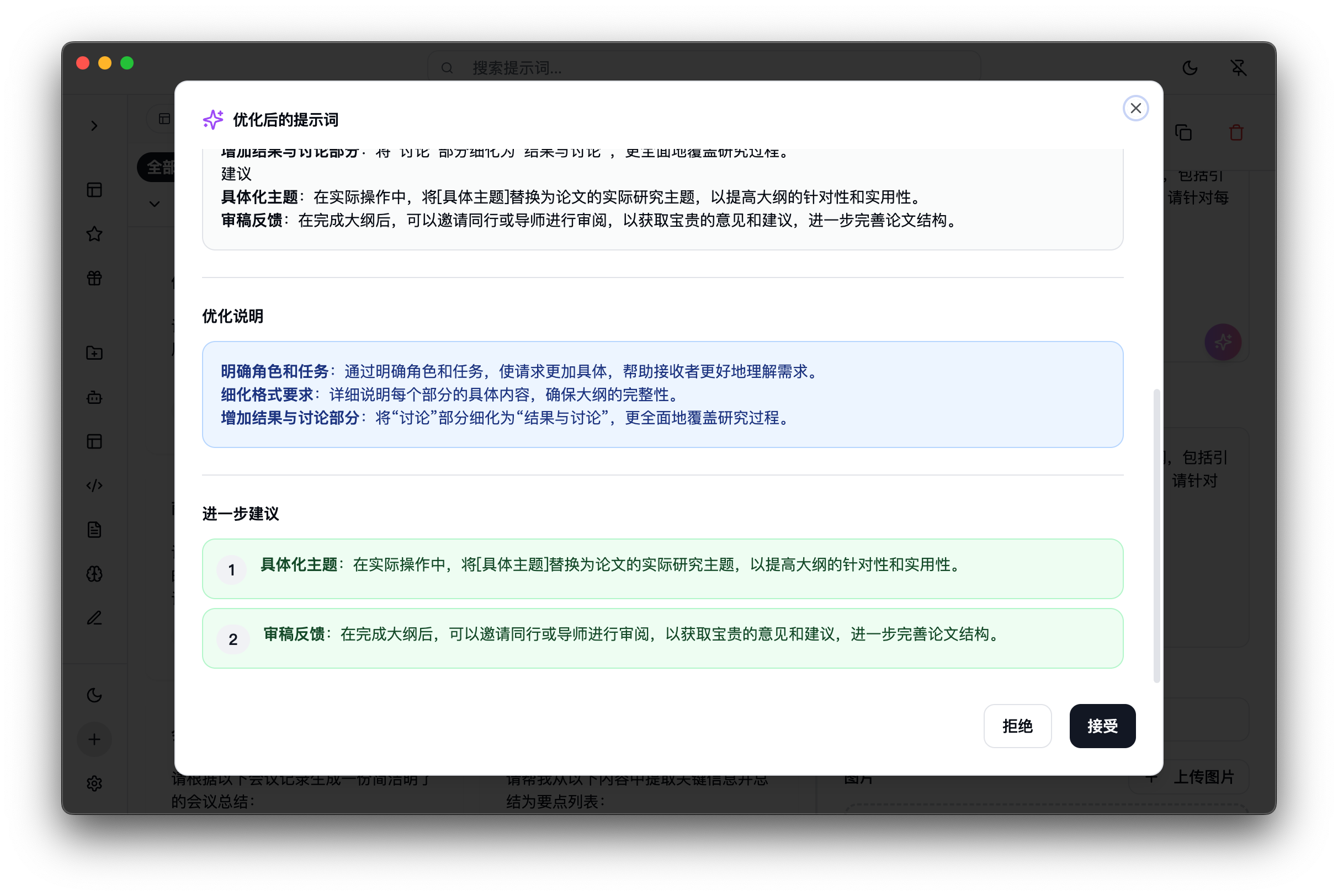
Task: Open the brain icon in sidebar
Action: click(94, 574)
